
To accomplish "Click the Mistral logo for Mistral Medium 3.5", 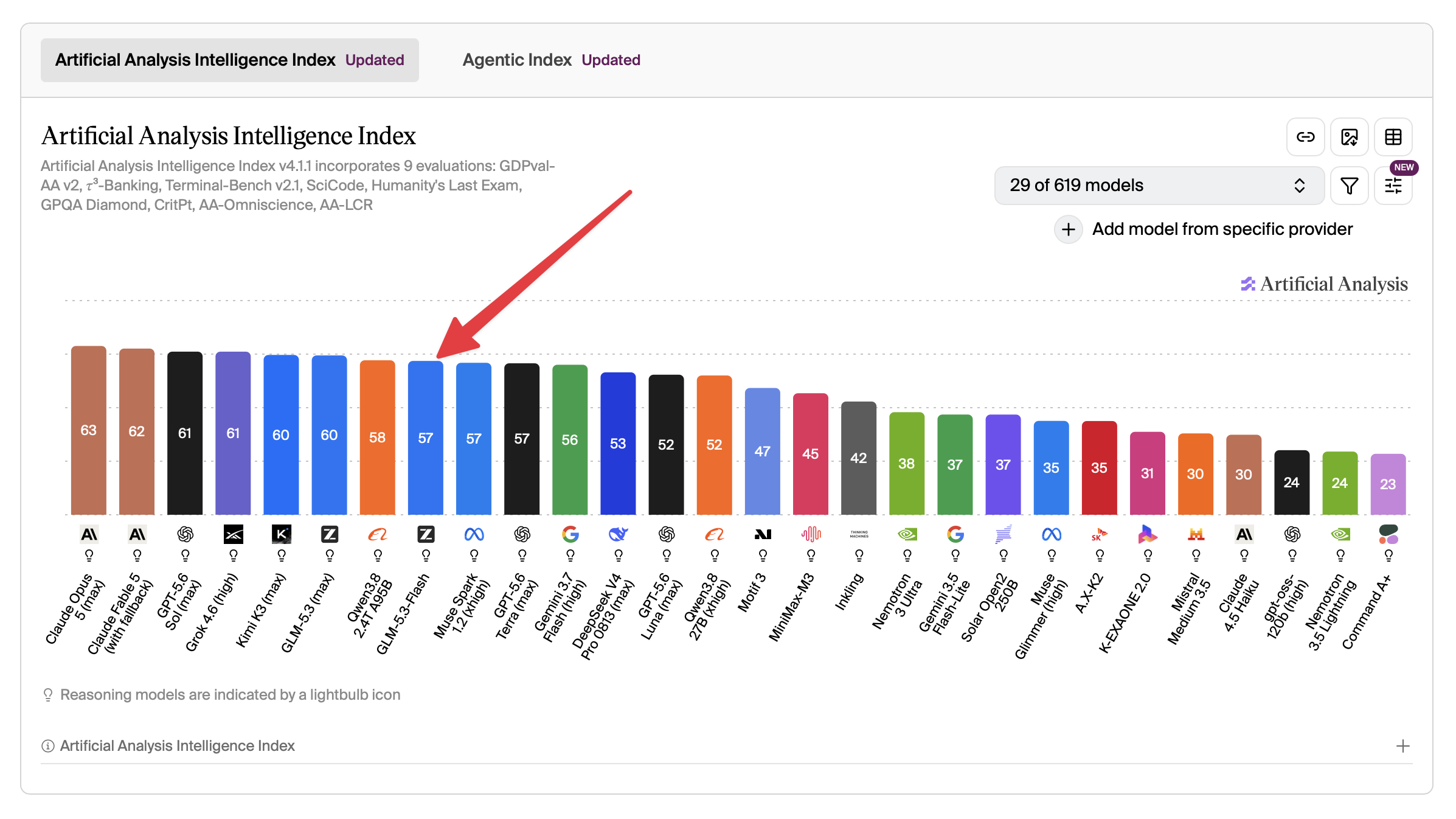I will coord(1196,534).
